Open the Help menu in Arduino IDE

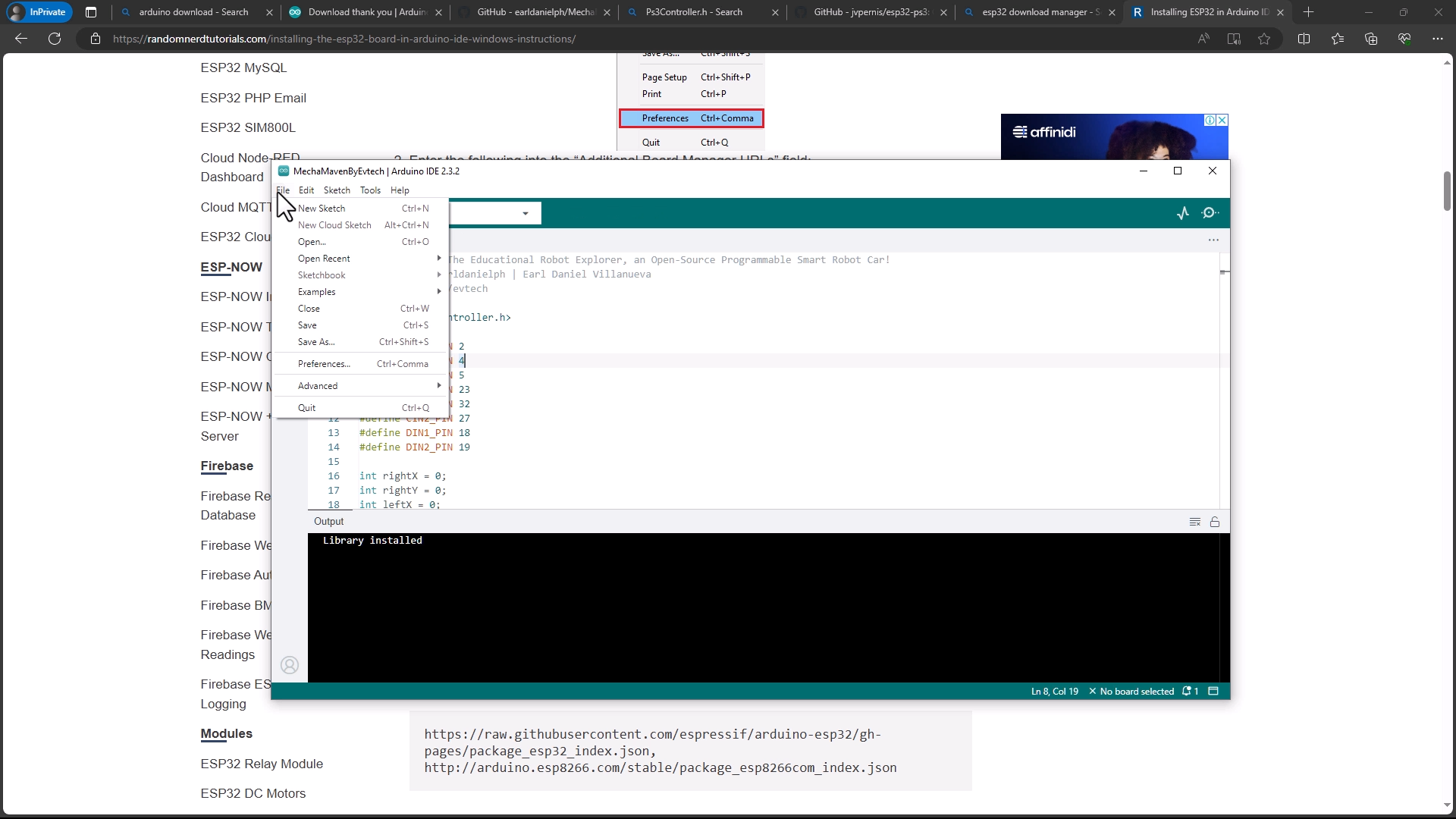coord(400,190)
